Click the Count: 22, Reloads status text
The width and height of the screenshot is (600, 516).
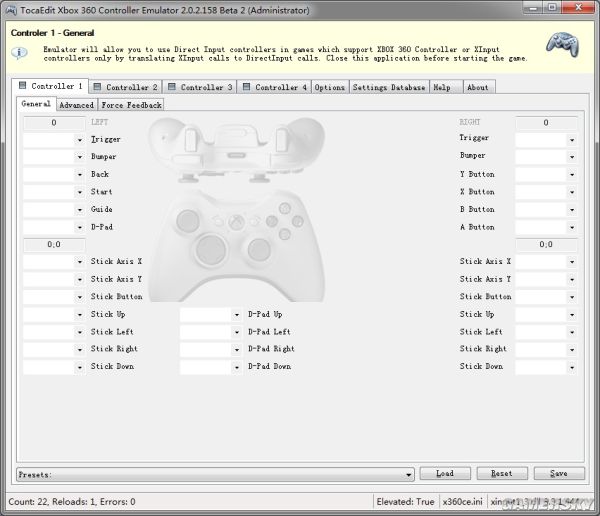pos(72,501)
